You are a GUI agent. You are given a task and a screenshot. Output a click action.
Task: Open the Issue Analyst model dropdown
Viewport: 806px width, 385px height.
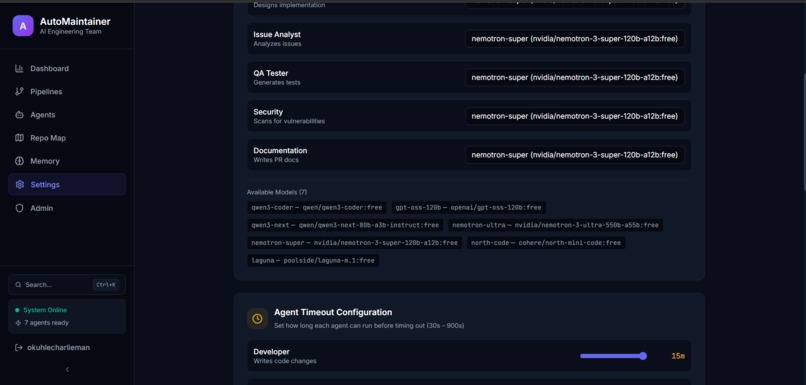[x=575, y=39]
